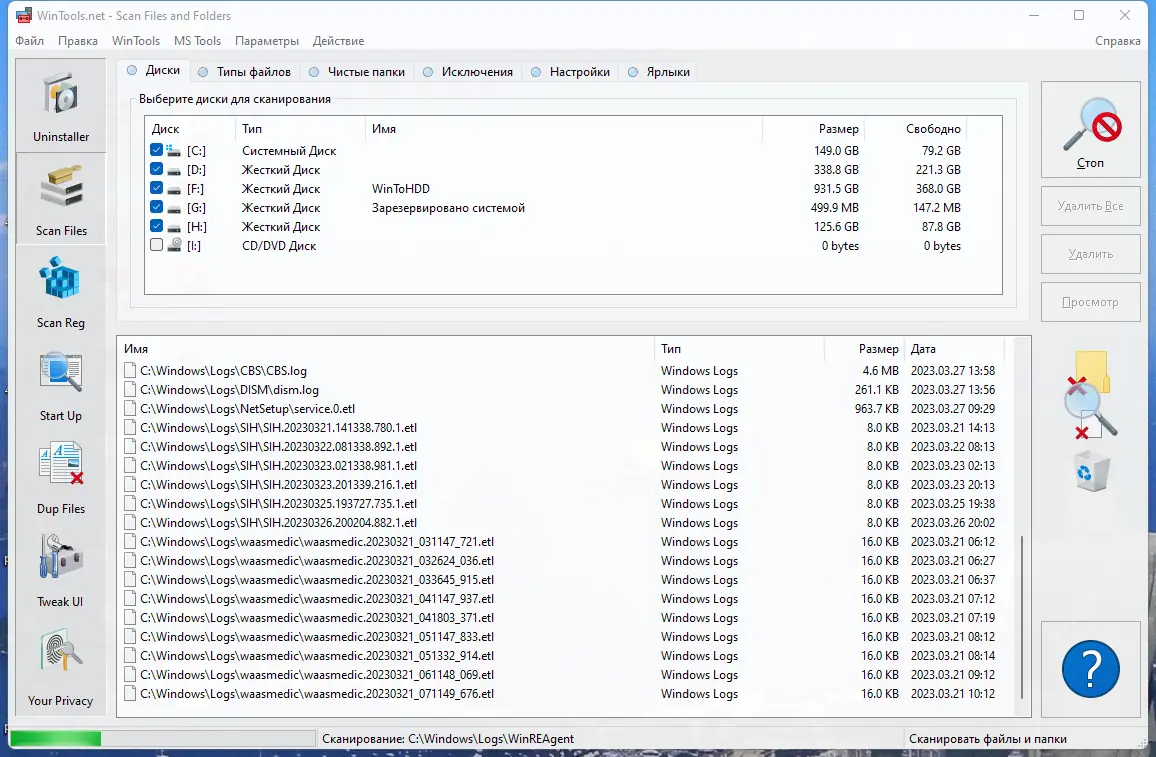Click 963.7 KB size value
Screen dimensions: 1156x757
(877, 409)
